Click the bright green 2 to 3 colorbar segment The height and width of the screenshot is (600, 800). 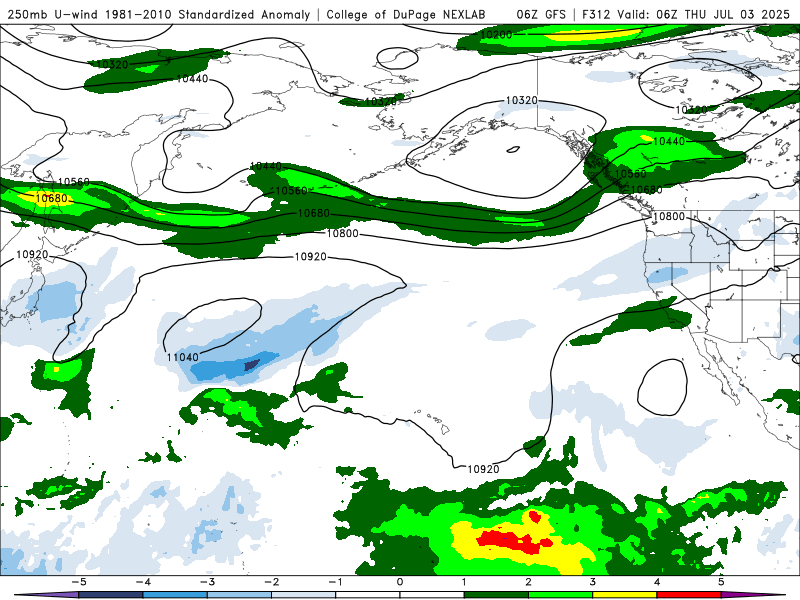click(x=560, y=595)
